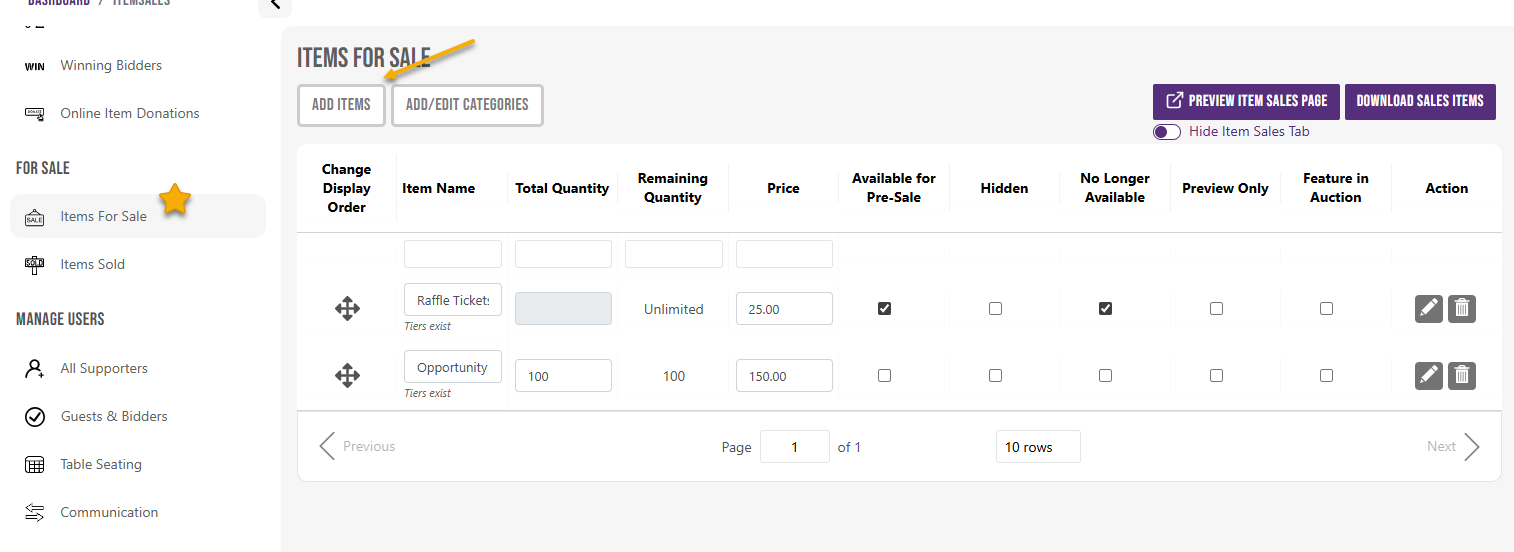
Task: Click the Item Name filter field
Action: click(x=453, y=254)
